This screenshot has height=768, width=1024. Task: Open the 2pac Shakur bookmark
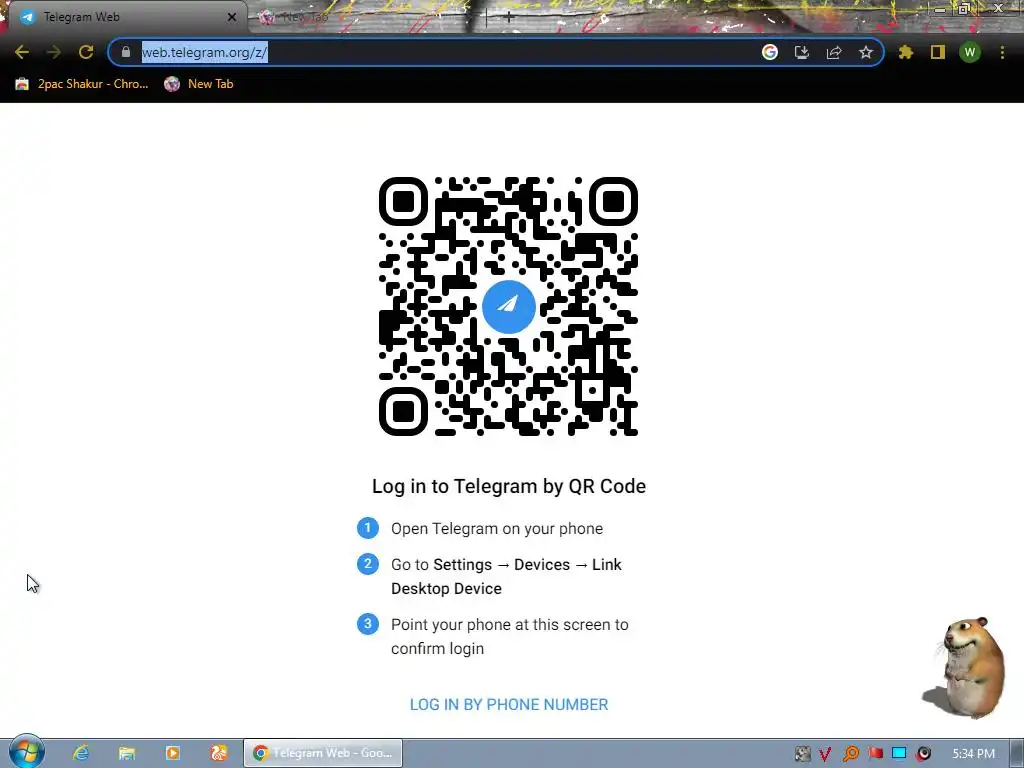82,84
